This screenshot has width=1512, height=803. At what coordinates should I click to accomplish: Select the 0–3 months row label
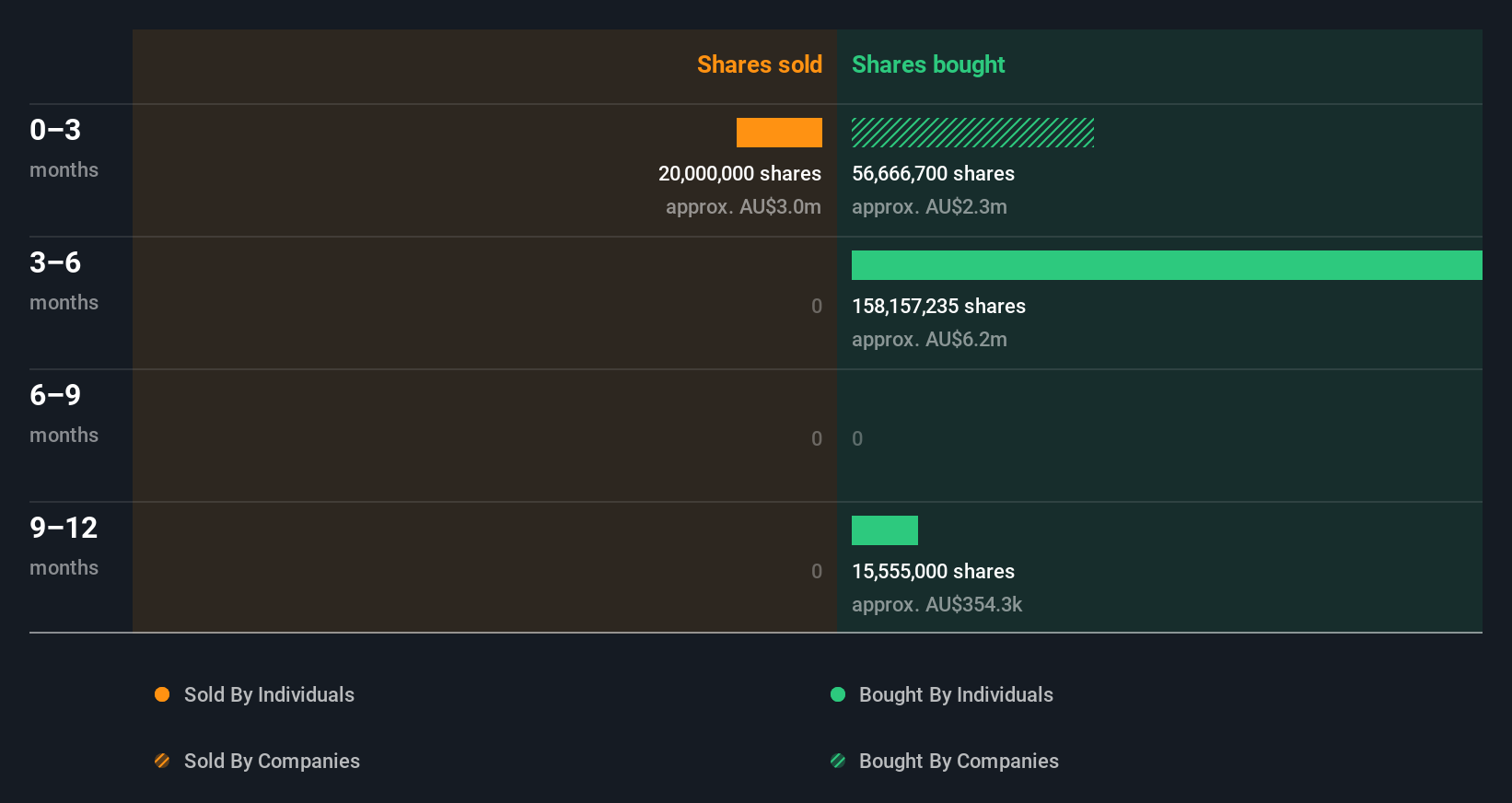click(x=64, y=147)
